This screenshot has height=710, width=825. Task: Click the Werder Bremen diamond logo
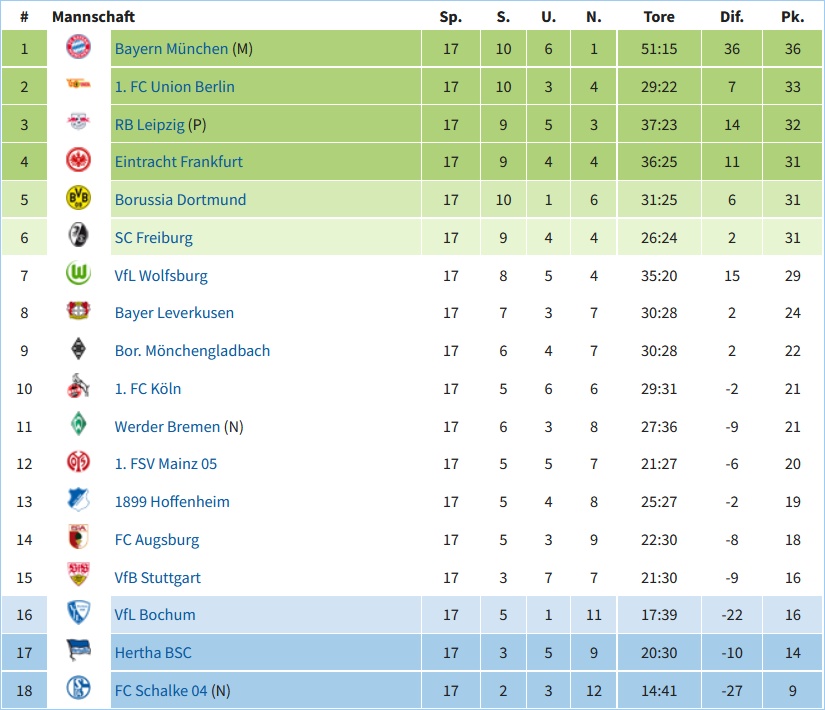point(78,424)
